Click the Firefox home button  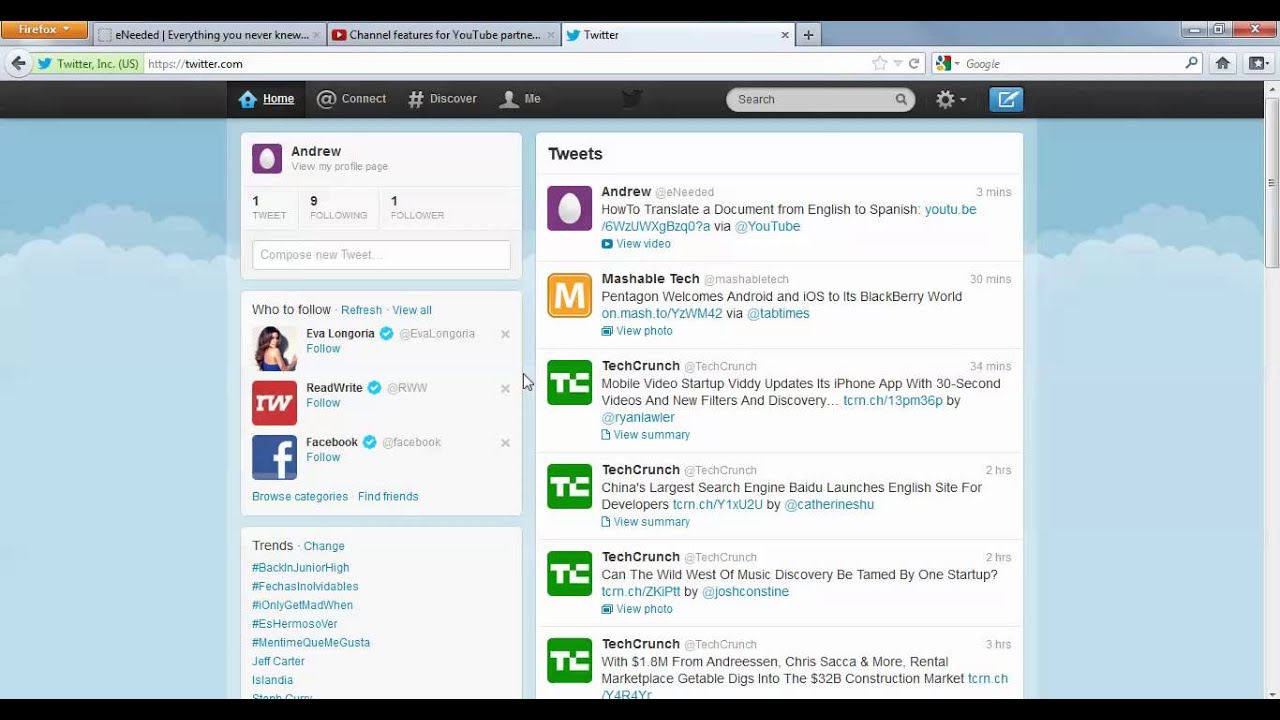coord(1222,63)
